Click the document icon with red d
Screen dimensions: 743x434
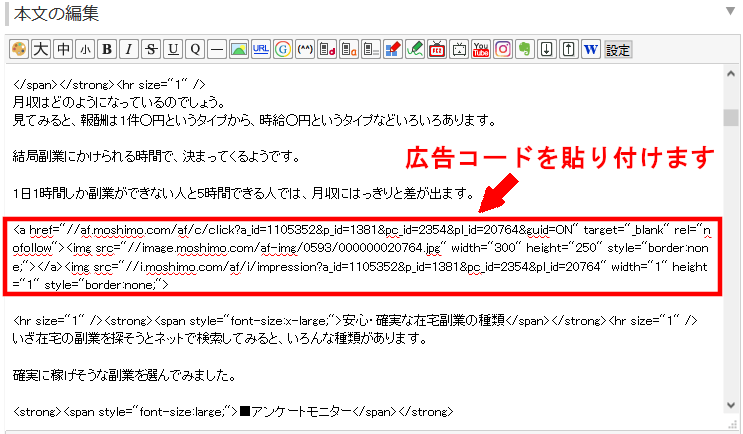pos(327,49)
